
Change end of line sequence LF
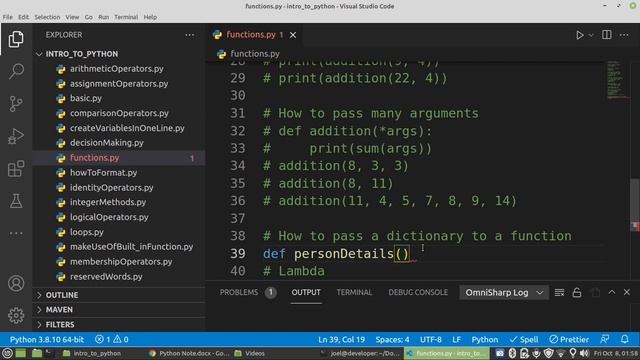(456, 340)
